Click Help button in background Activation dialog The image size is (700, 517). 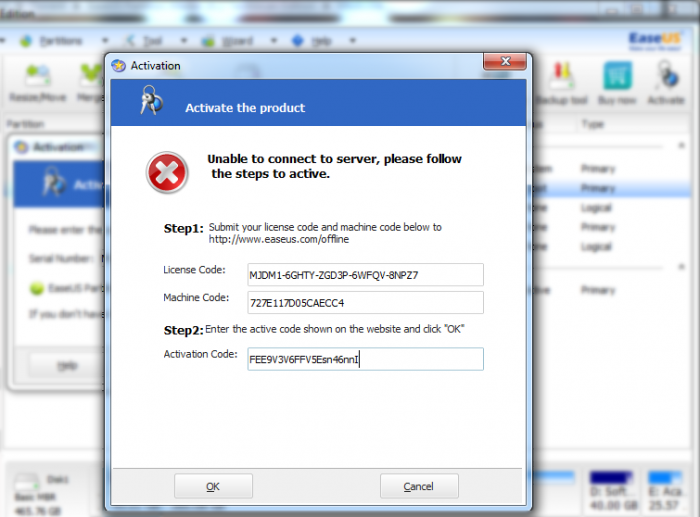click(67, 366)
